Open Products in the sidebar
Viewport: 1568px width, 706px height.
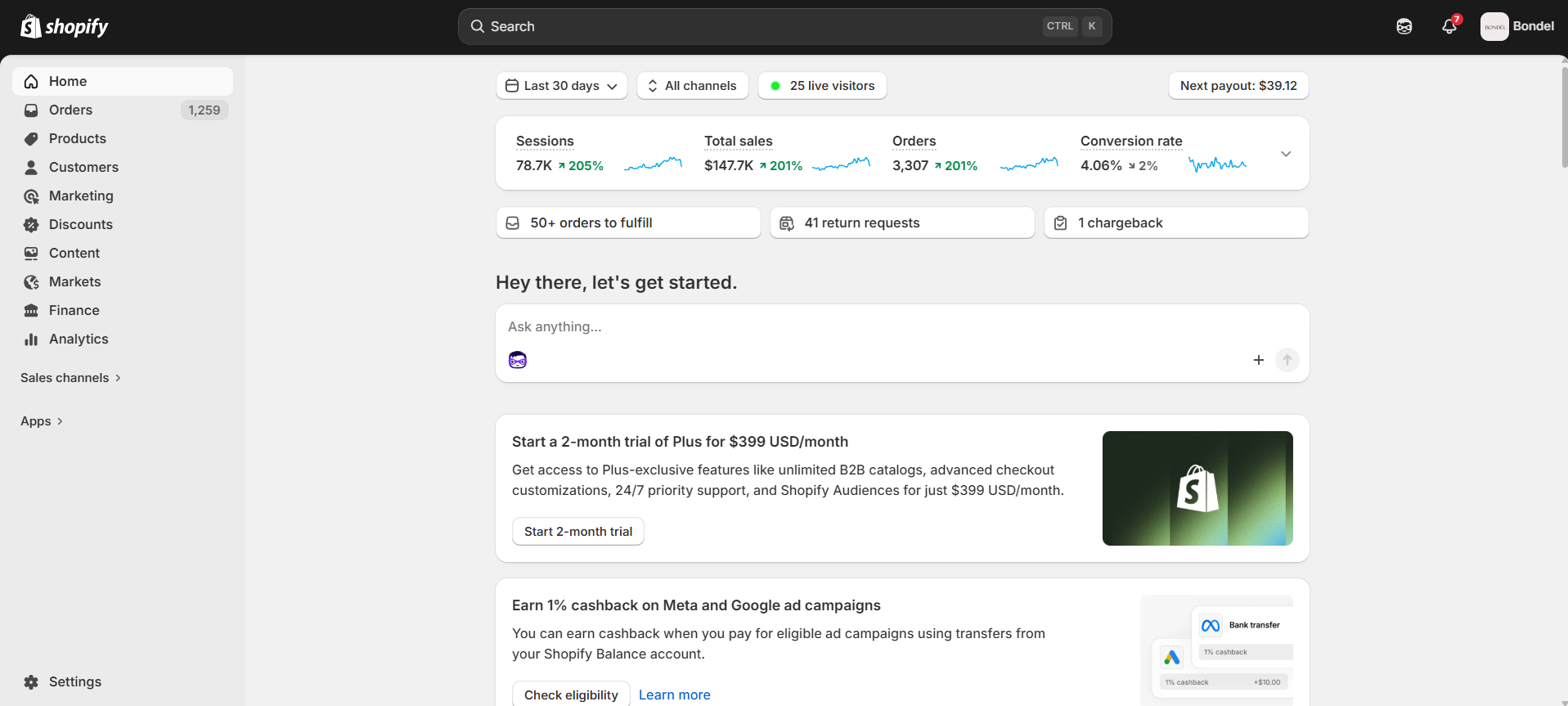123,139
